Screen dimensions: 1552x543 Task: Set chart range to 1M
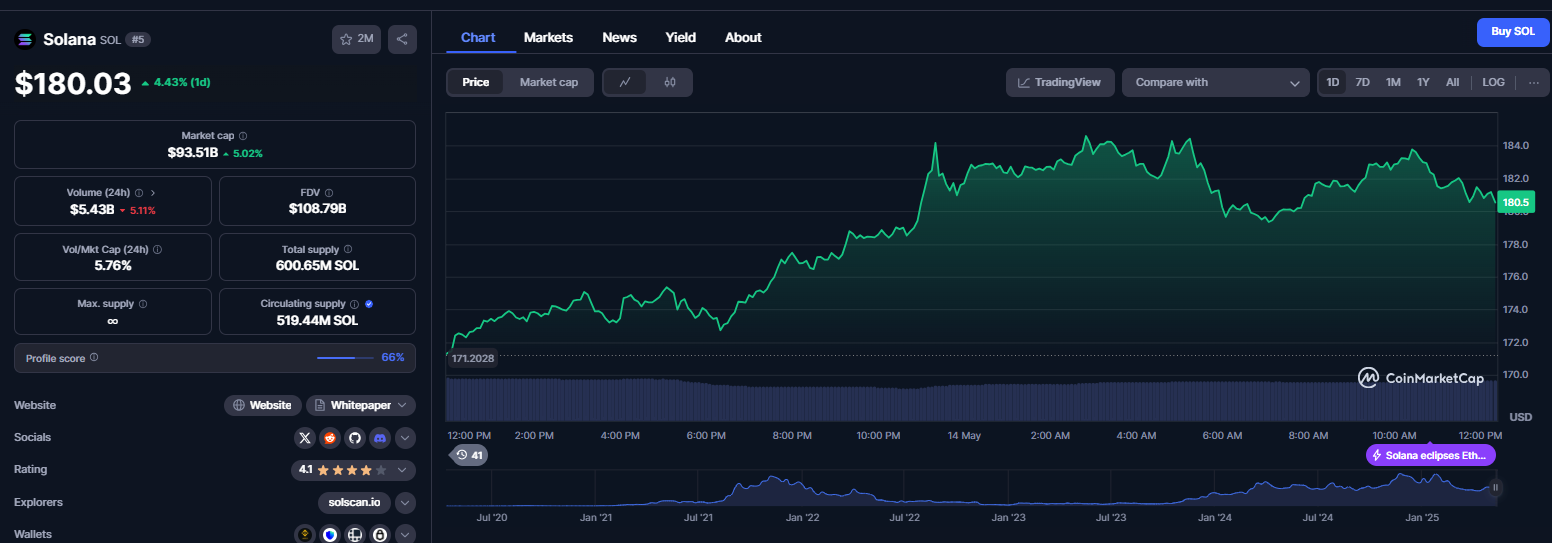click(x=1393, y=82)
